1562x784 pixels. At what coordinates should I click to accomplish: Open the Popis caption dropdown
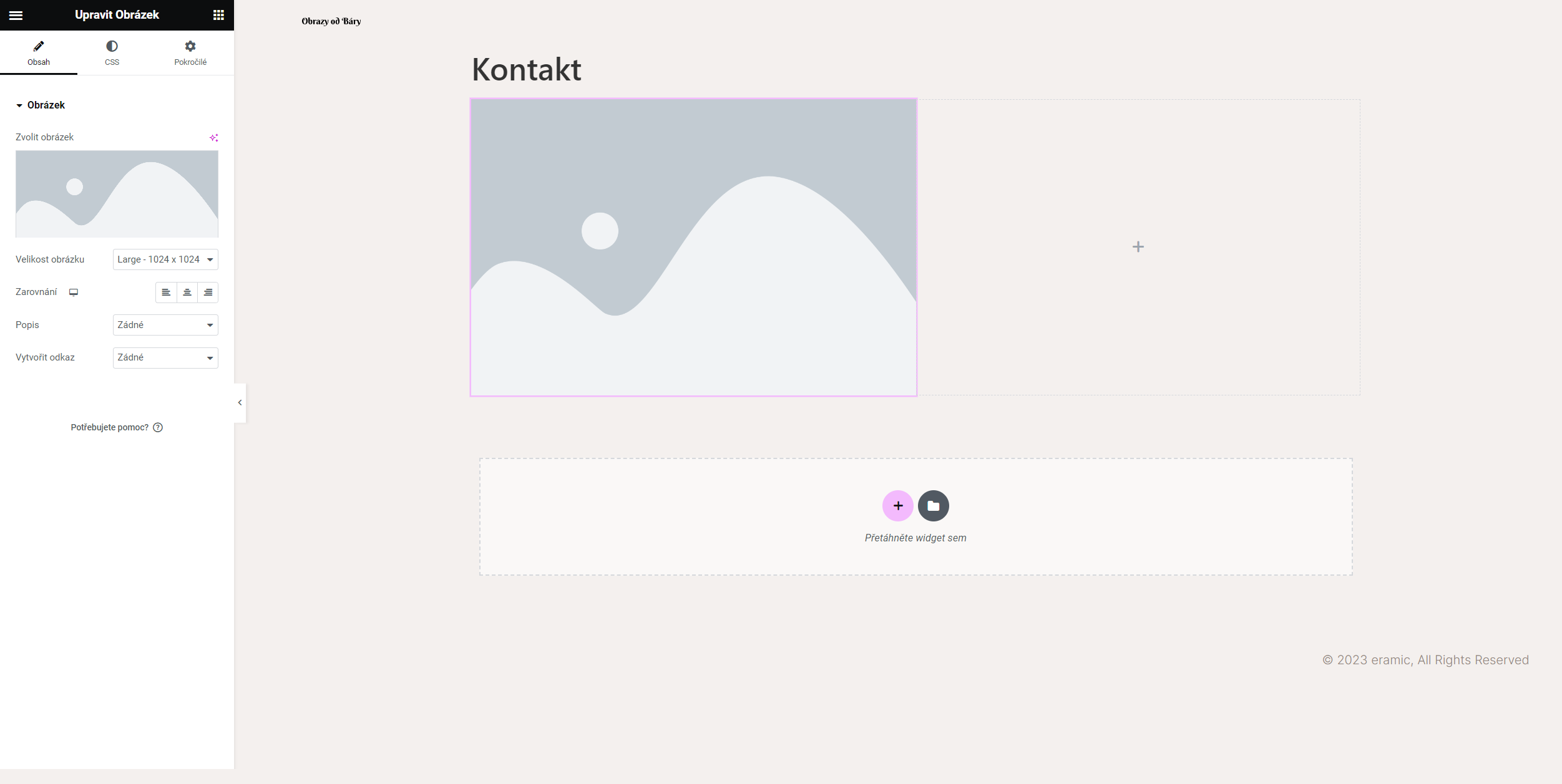click(x=165, y=325)
